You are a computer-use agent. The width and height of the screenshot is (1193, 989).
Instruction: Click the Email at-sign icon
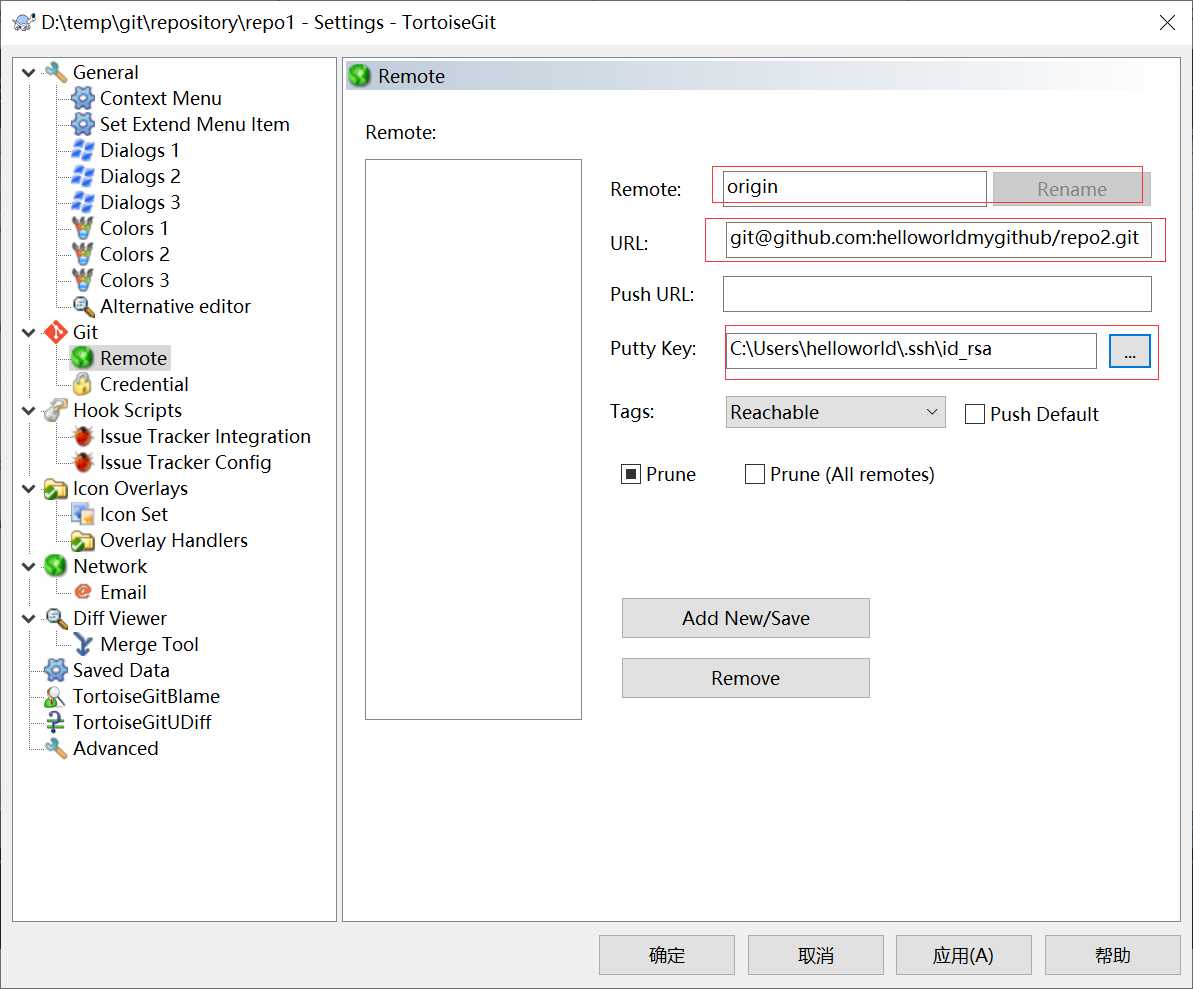[82, 593]
